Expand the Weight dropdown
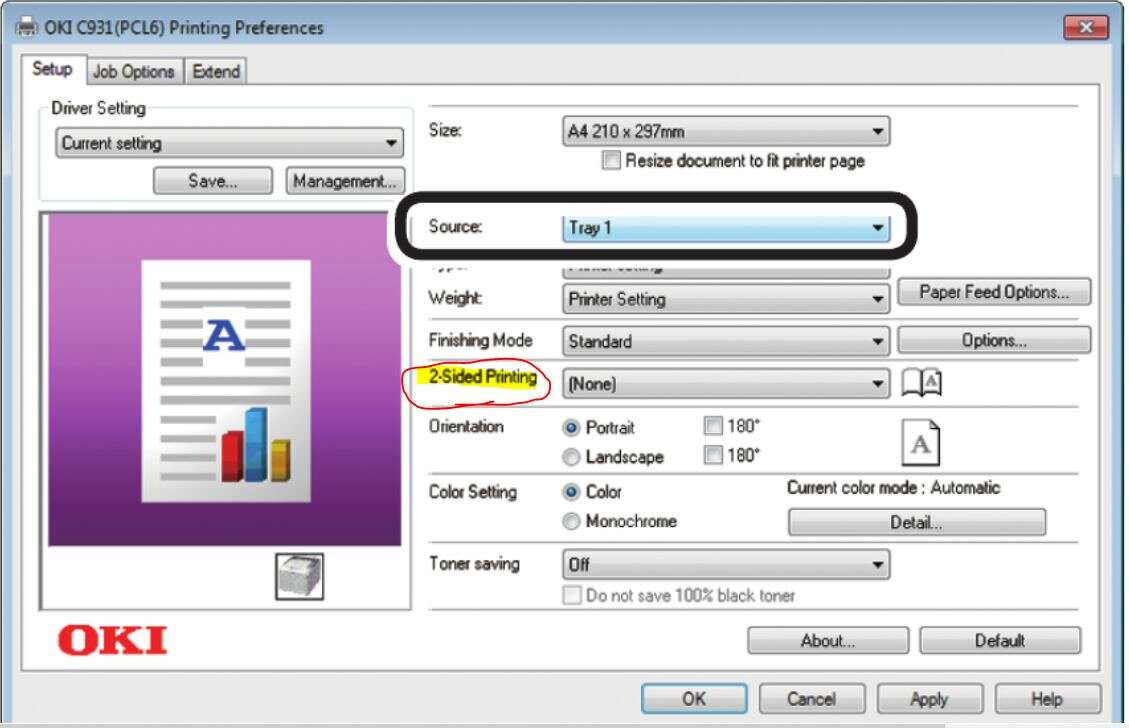This screenshot has height=728, width=1129. [726, 298]
